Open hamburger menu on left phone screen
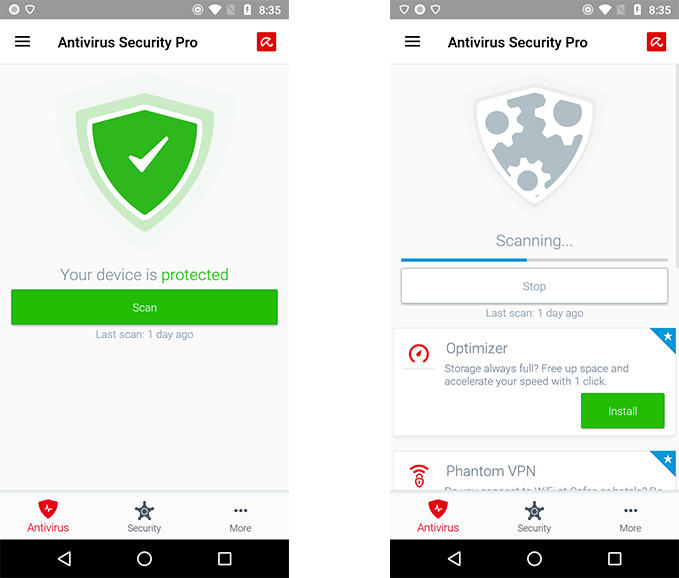 coord(23,42)
